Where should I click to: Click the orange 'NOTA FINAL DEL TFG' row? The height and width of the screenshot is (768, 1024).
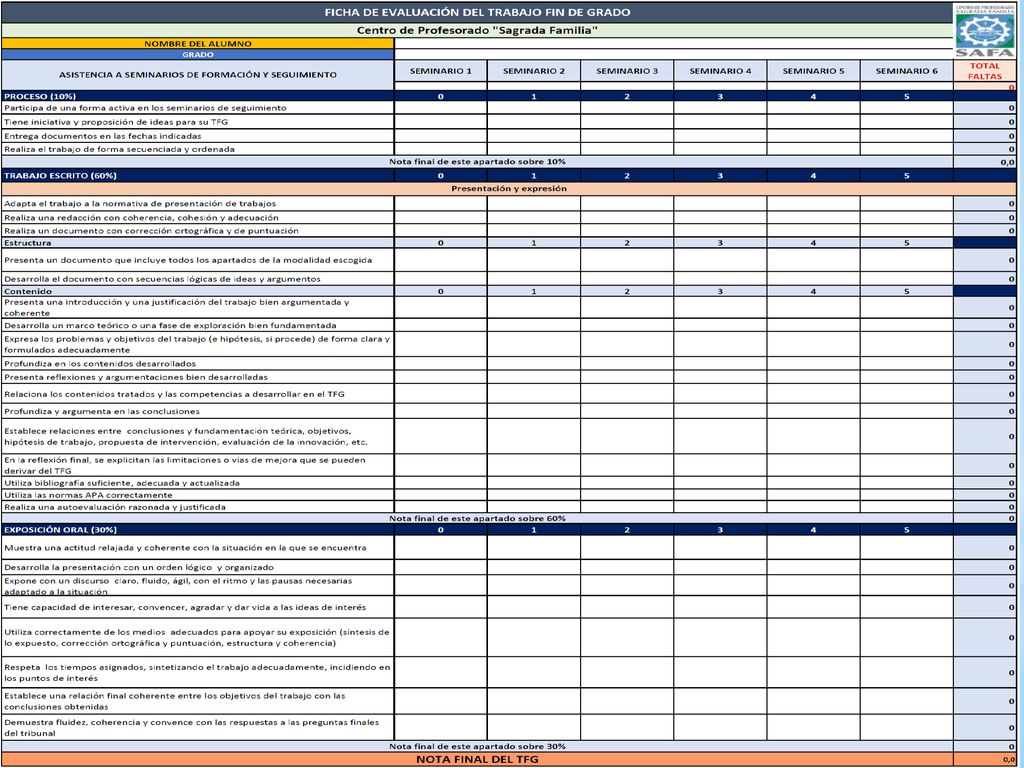click(x=477, y=760)
